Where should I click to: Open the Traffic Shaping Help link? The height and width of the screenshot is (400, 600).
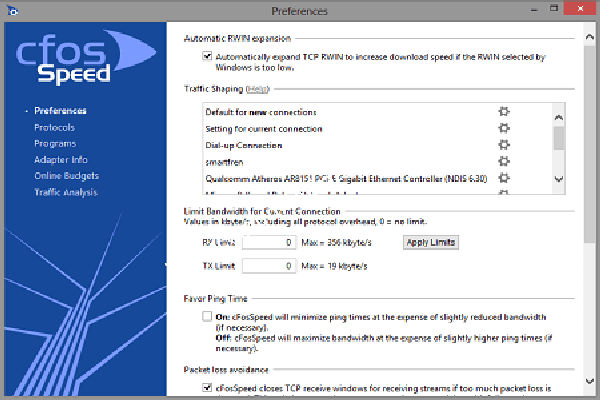(258, 89)
